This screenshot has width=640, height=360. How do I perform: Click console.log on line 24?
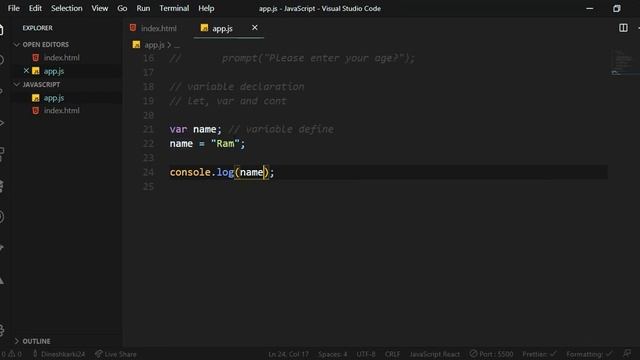(x=202, y=172)
